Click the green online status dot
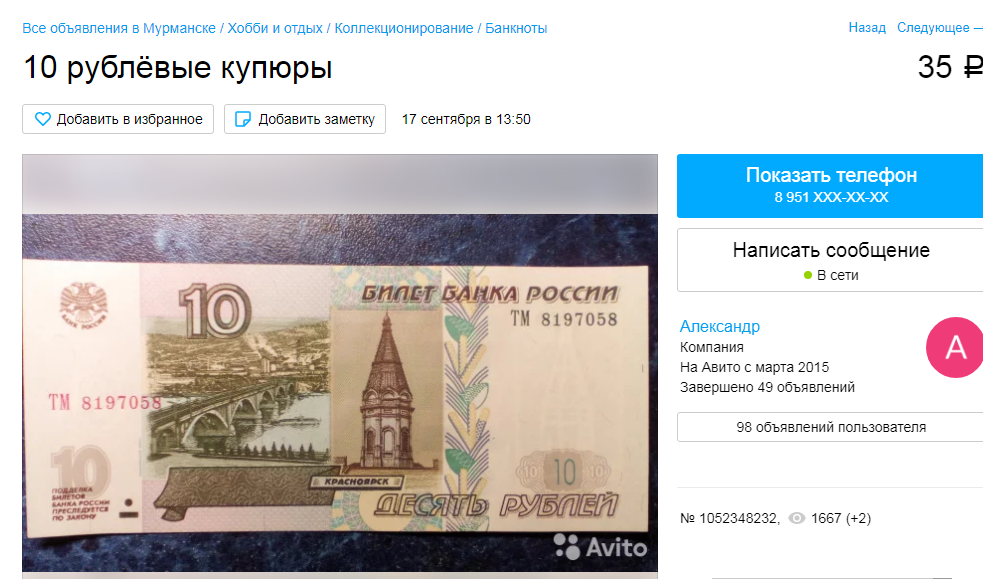Viewport: 983px width, 579px height. coord(808,275)
